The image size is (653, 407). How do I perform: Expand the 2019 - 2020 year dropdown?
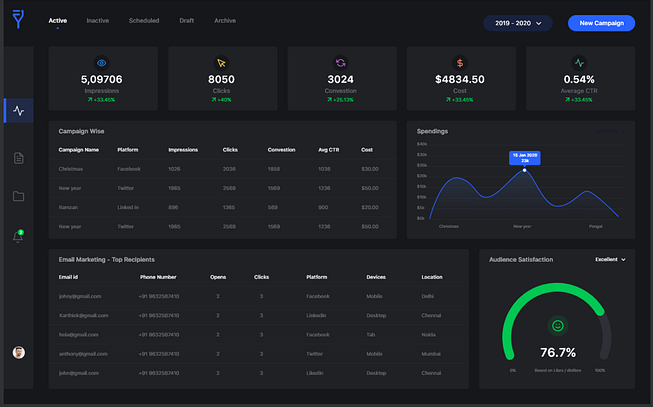pos(517,23)
